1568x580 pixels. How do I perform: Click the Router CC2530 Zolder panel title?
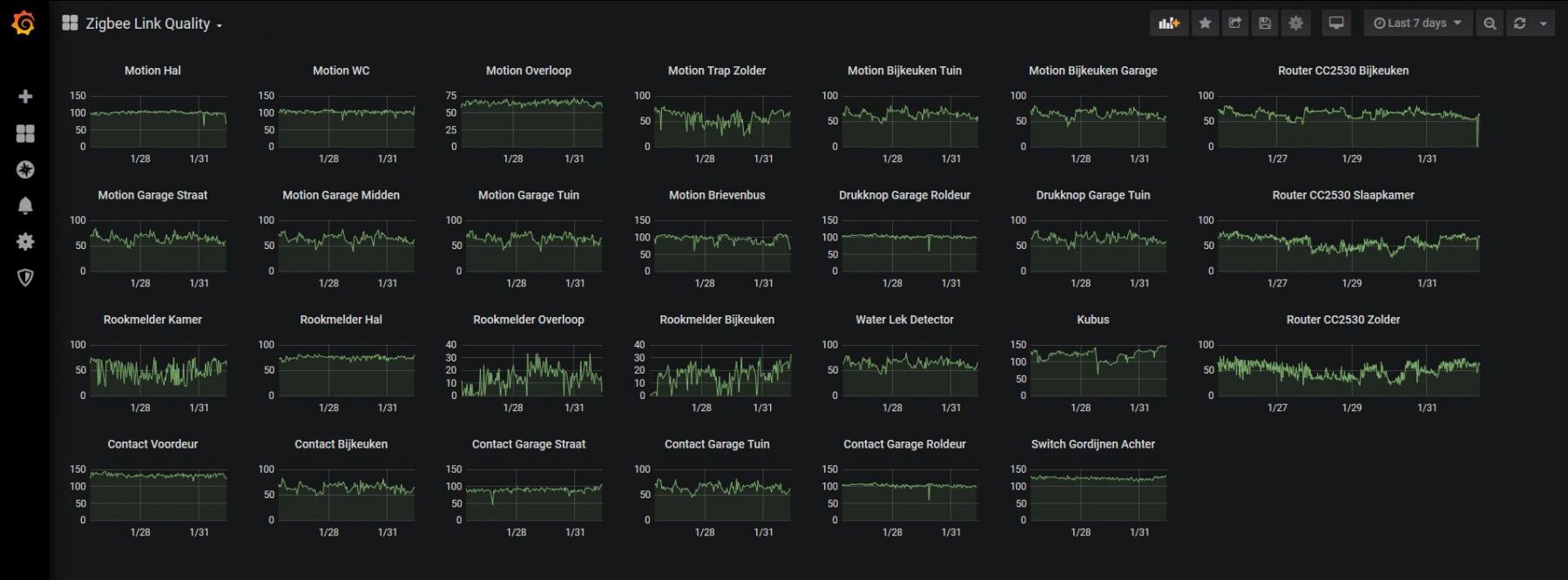point(1342,320)
